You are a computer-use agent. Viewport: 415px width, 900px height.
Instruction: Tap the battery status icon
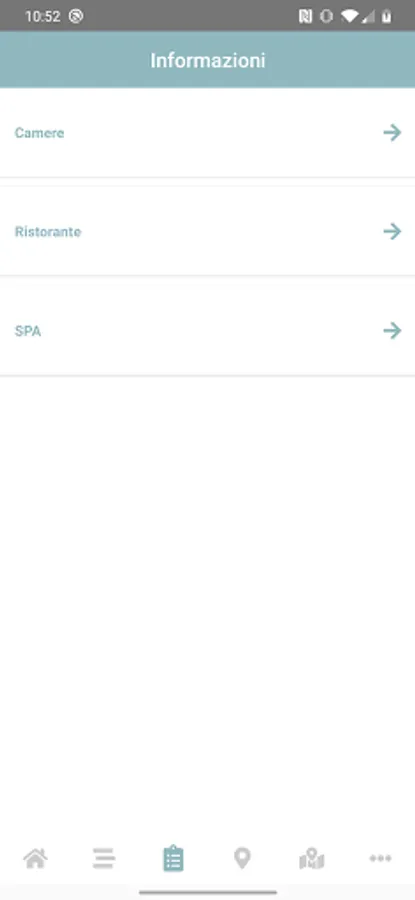pos(387,16)
